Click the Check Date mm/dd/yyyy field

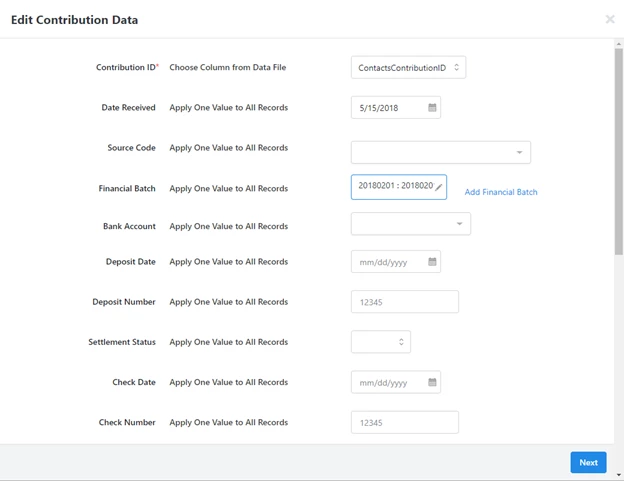coord(396,382)
